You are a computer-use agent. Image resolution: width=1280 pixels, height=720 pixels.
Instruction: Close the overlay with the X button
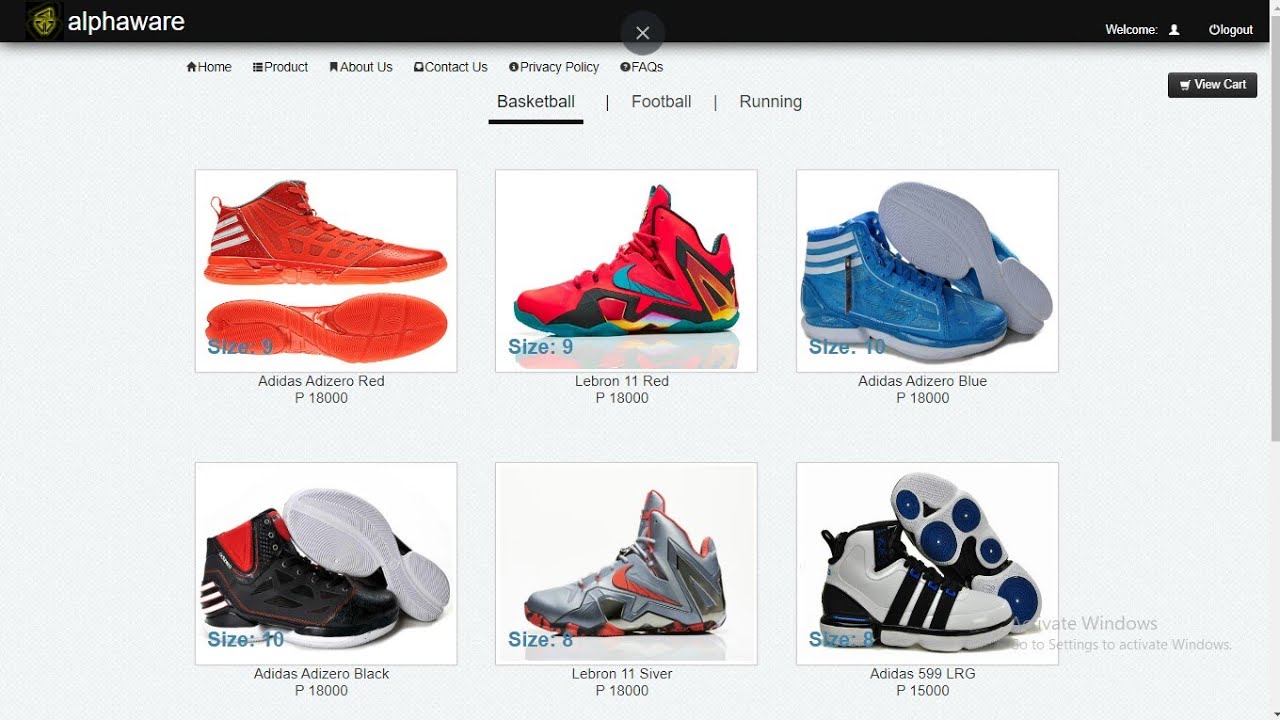coord(643,33)
